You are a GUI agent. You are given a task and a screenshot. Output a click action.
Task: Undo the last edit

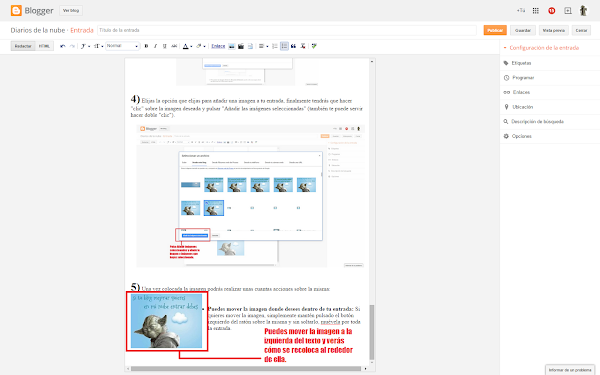[x=63, y=46]
